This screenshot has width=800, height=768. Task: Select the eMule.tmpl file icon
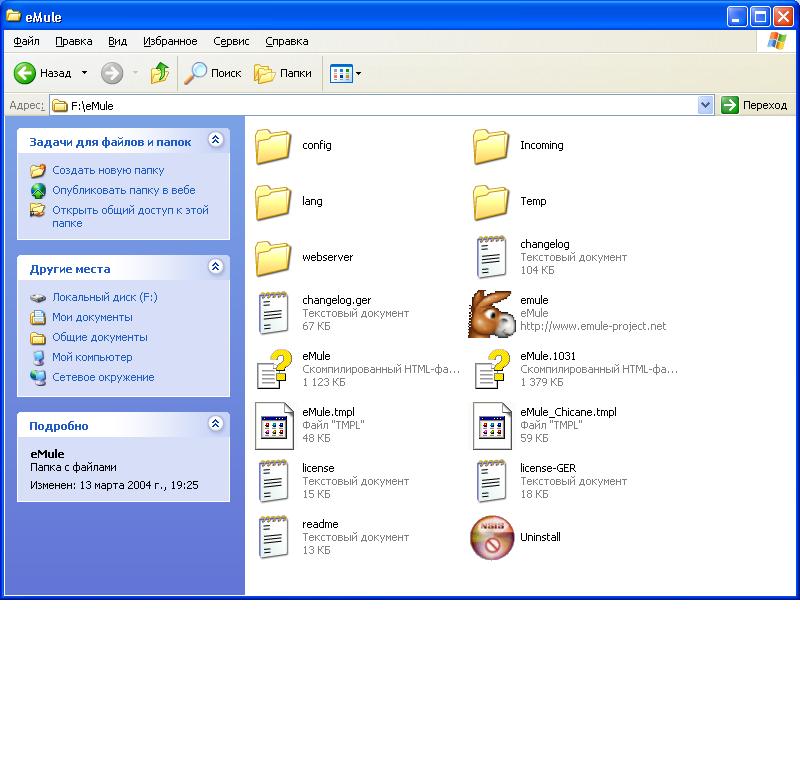pyautogui.click(x=274, y=426)
